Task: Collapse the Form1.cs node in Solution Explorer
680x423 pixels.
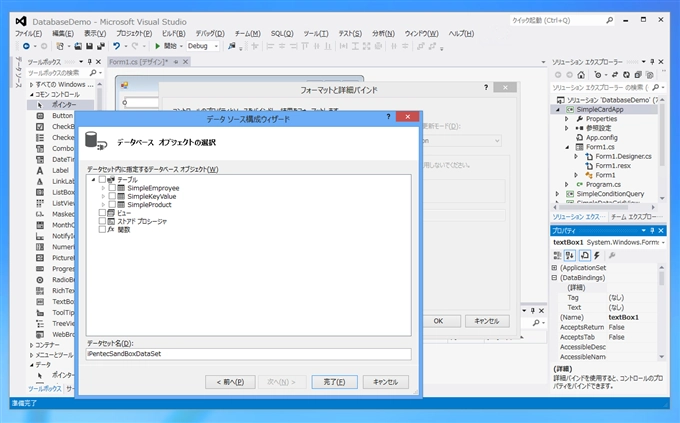Action: click(x=567, y=147)
